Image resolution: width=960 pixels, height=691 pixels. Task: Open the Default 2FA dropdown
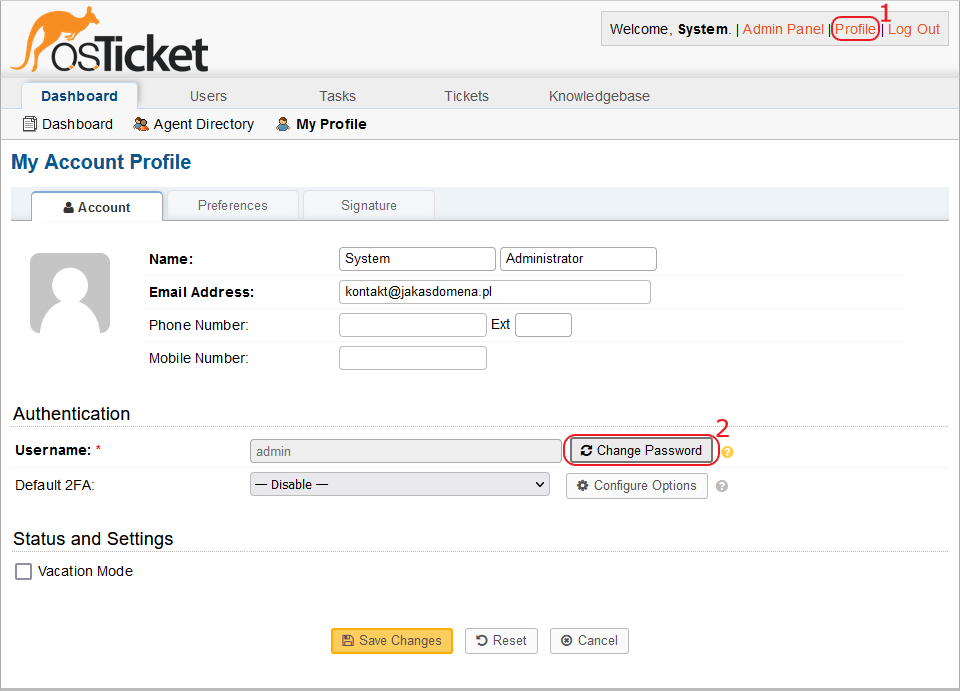click(400, 485)
